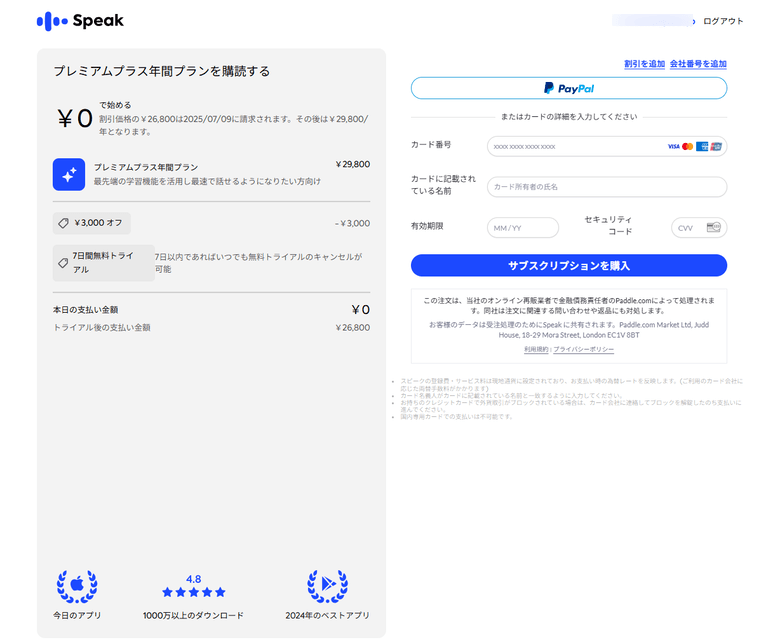
Task: Click the American Express card icon
Action: click(702, 147)
